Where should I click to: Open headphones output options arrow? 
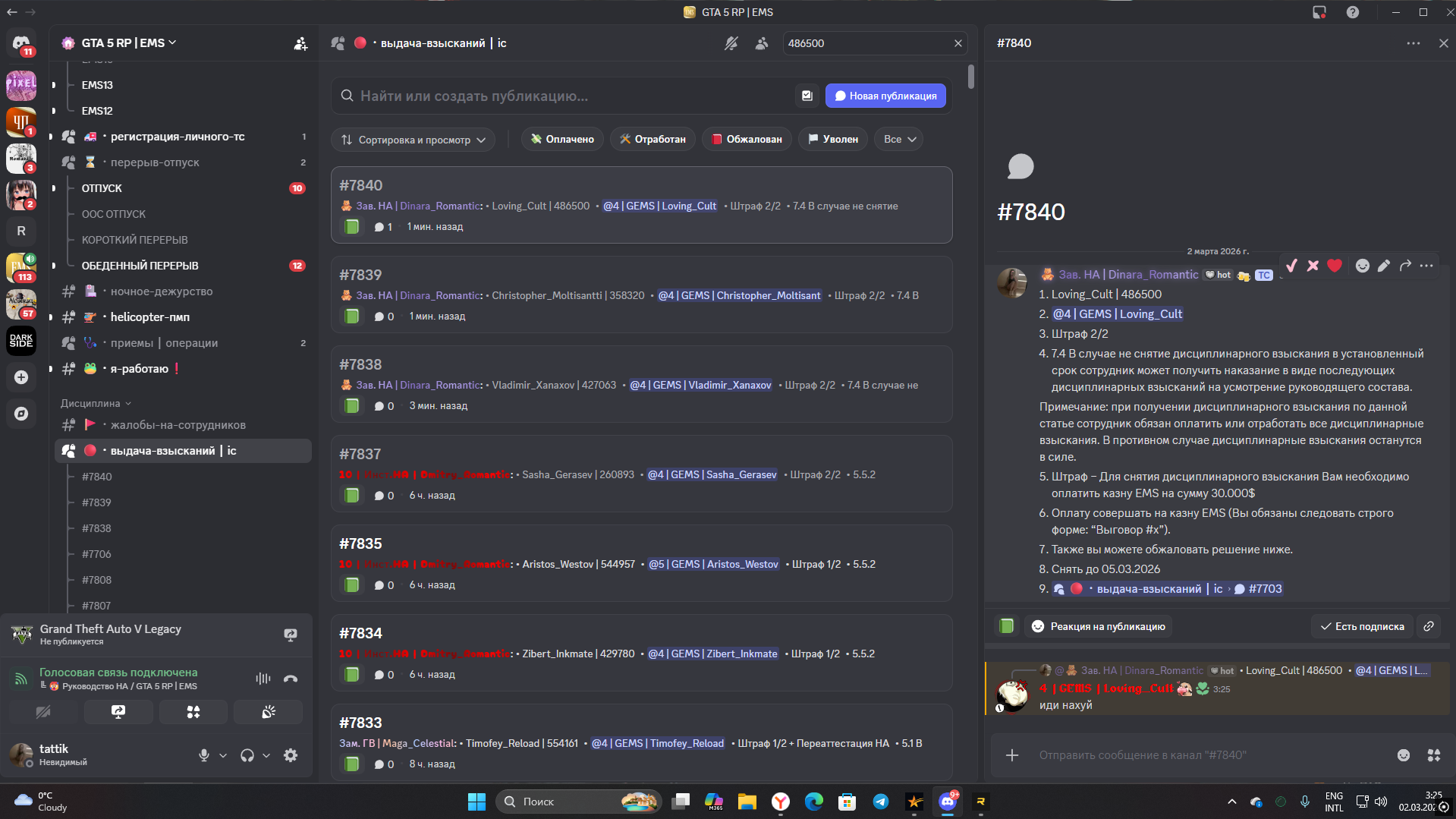click(266, 755)
